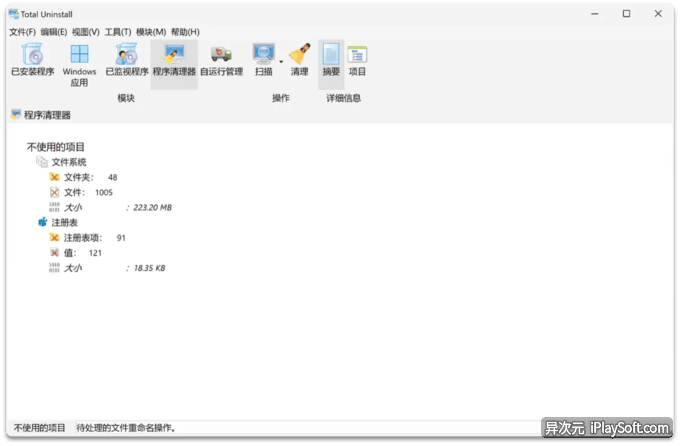Click the 注册表项 key icon
This screenshot has width=680, height=446.
54,238
